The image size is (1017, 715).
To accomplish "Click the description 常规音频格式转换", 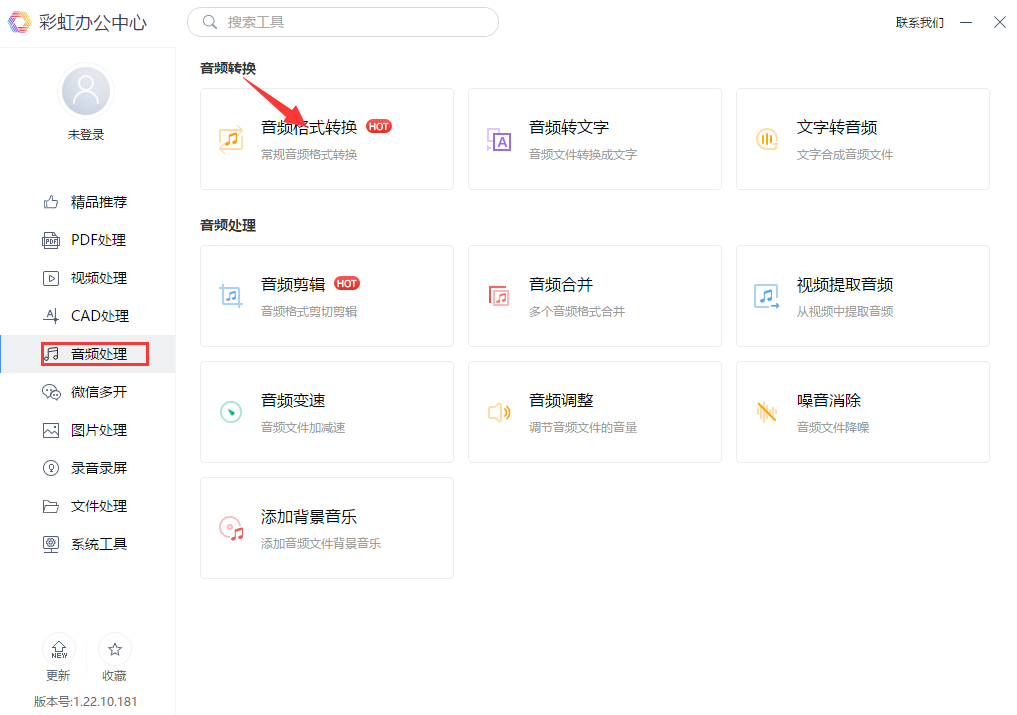I will pos(309,154).
